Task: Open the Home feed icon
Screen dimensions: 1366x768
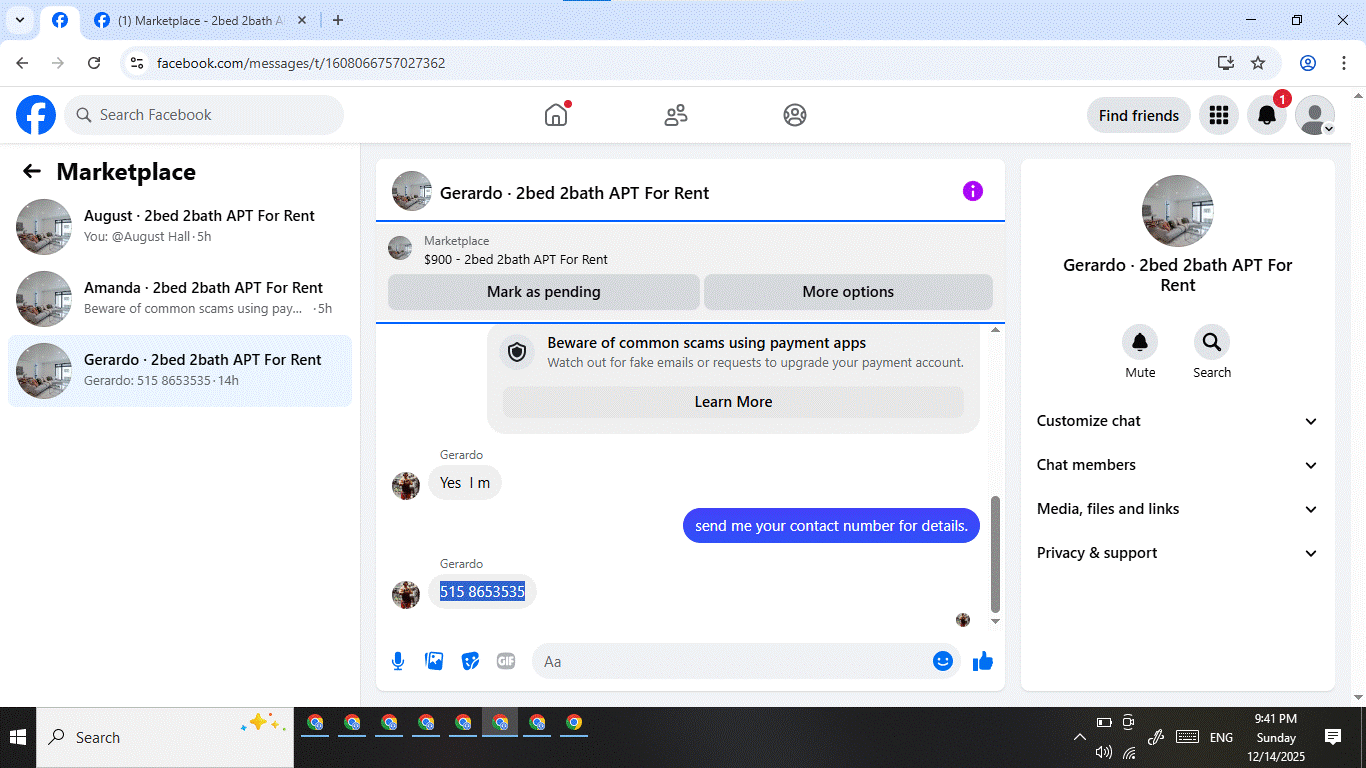Action: click(556, 115)
